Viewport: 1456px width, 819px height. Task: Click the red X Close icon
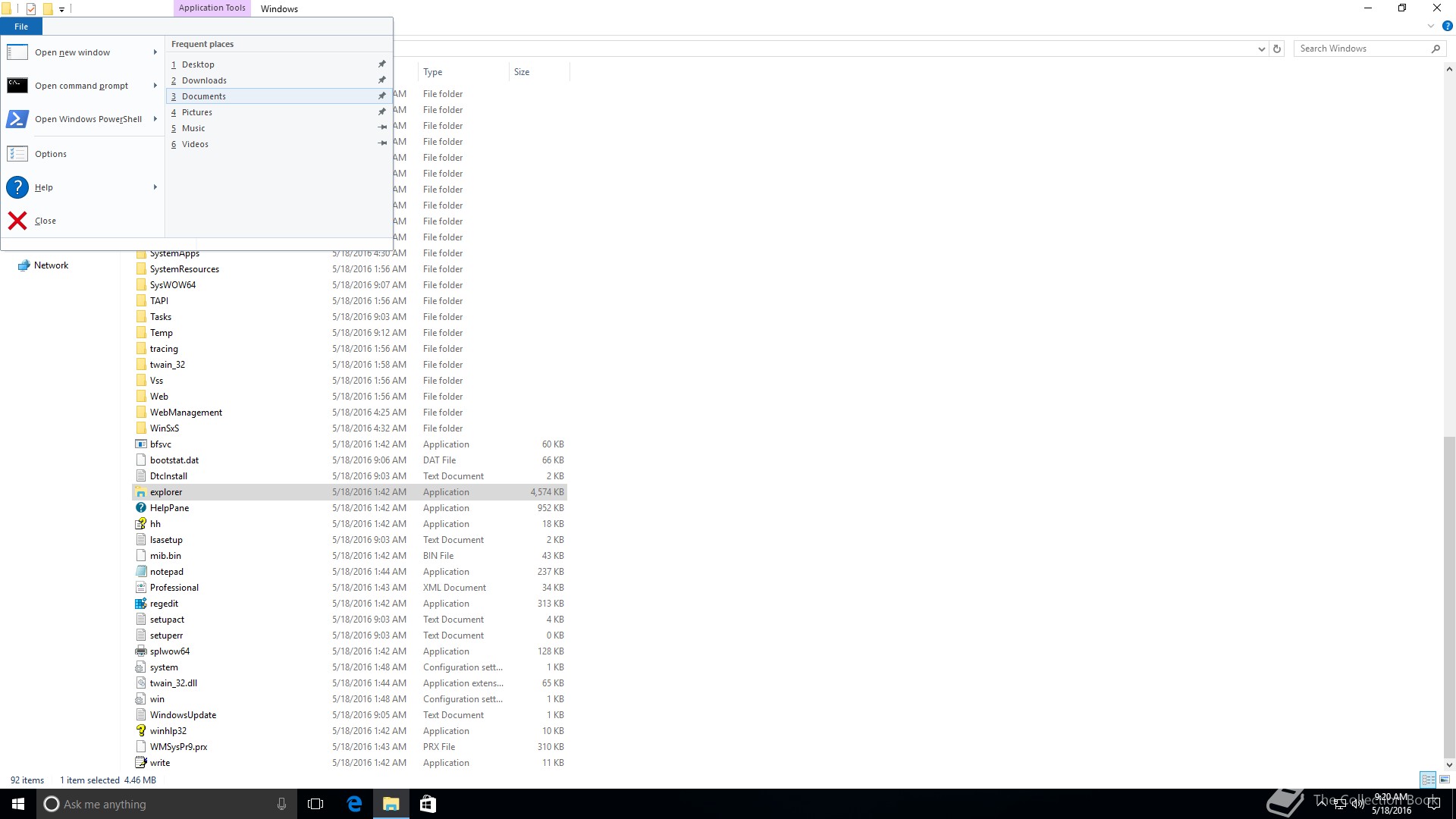coord(17,221)
